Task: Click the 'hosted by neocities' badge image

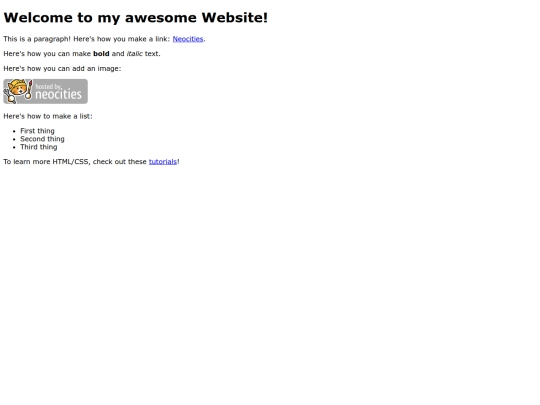Action: [45, 91]
